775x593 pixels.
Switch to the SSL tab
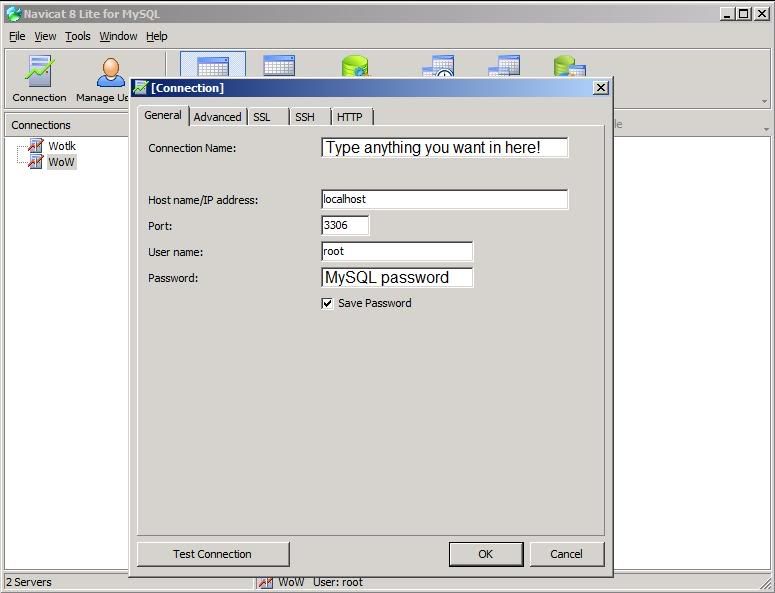(x=267, y=117)
